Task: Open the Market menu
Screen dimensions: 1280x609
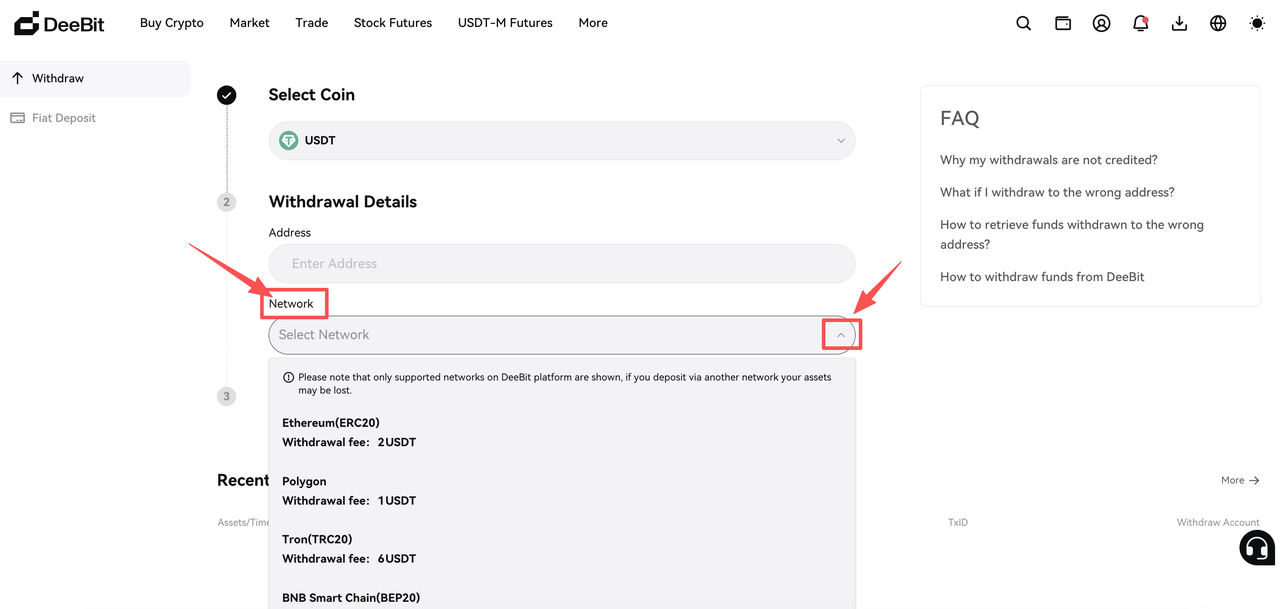Action: (249, 23)
